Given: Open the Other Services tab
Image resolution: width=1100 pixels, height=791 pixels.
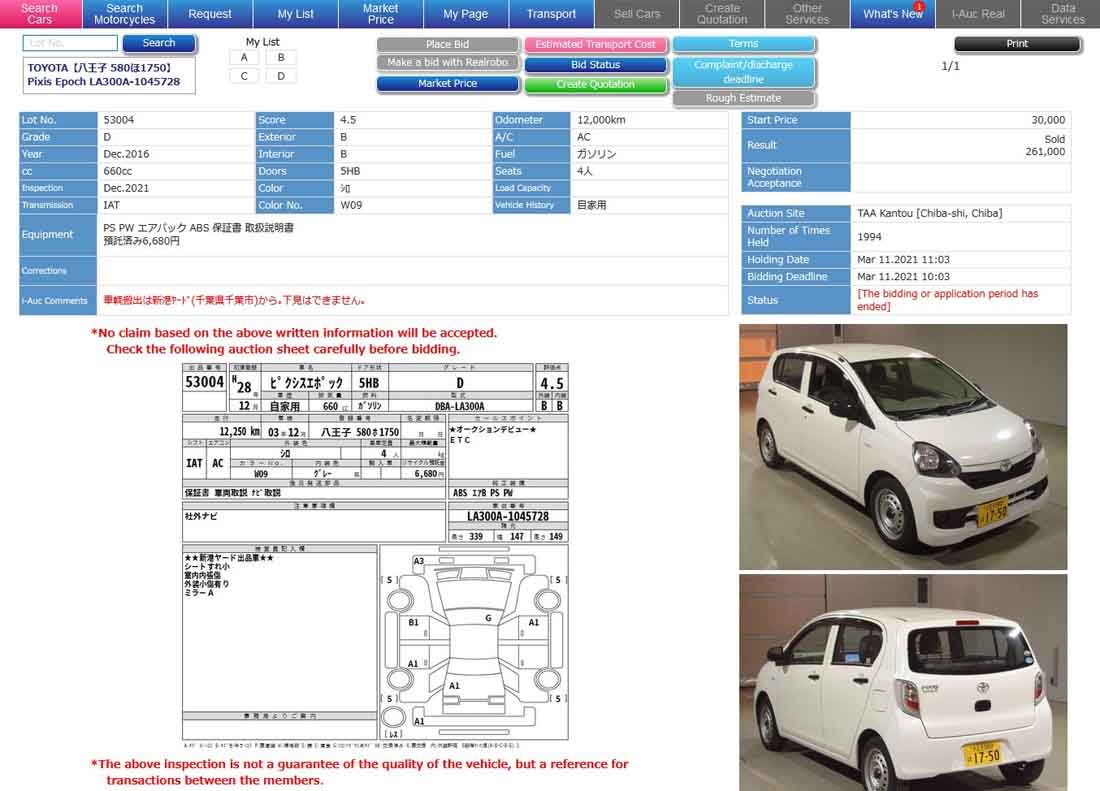Looking at the screenshot, I should coord(807,13).
